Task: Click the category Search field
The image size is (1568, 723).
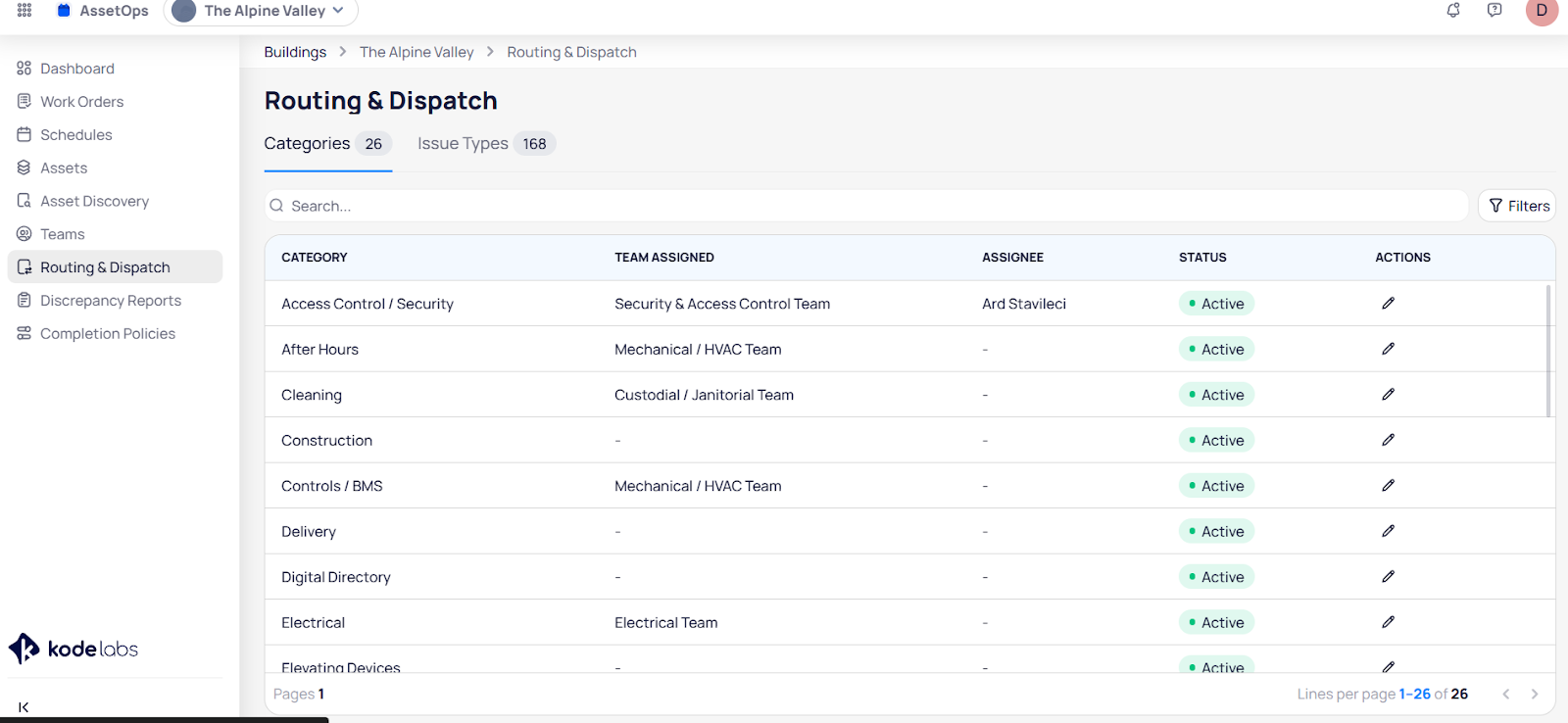Action: (x=862, y=206)
